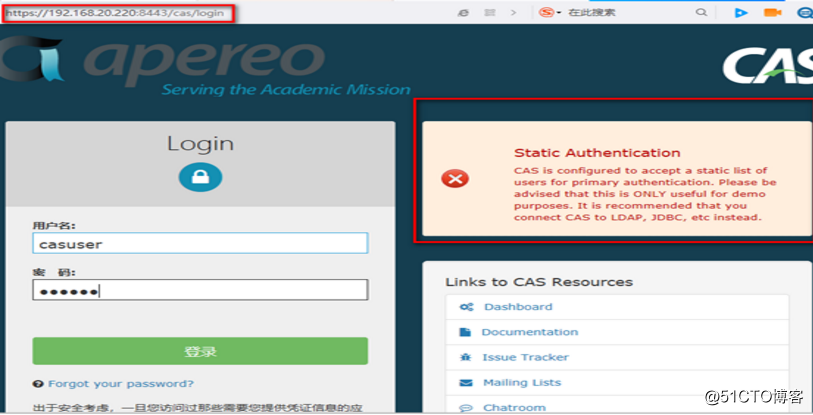Click the 密码 label
The height and width of the screenshot is (415, 813).
(54, 272)
